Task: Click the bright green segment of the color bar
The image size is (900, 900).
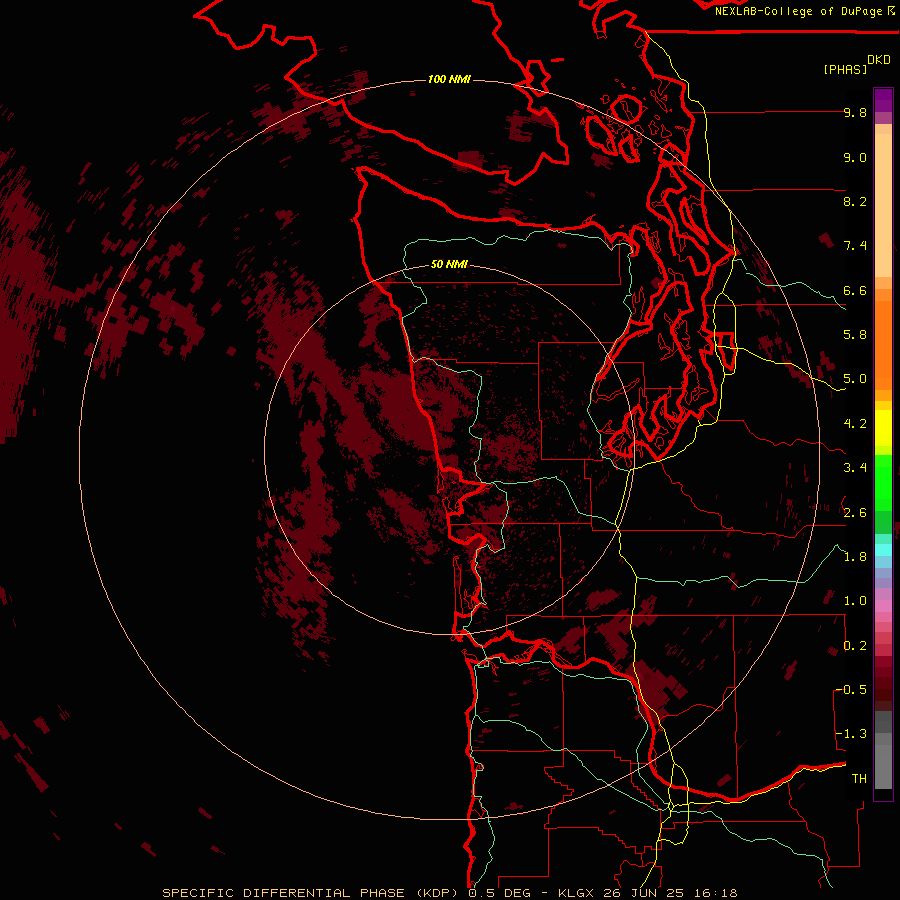Action: pos(883,482)
